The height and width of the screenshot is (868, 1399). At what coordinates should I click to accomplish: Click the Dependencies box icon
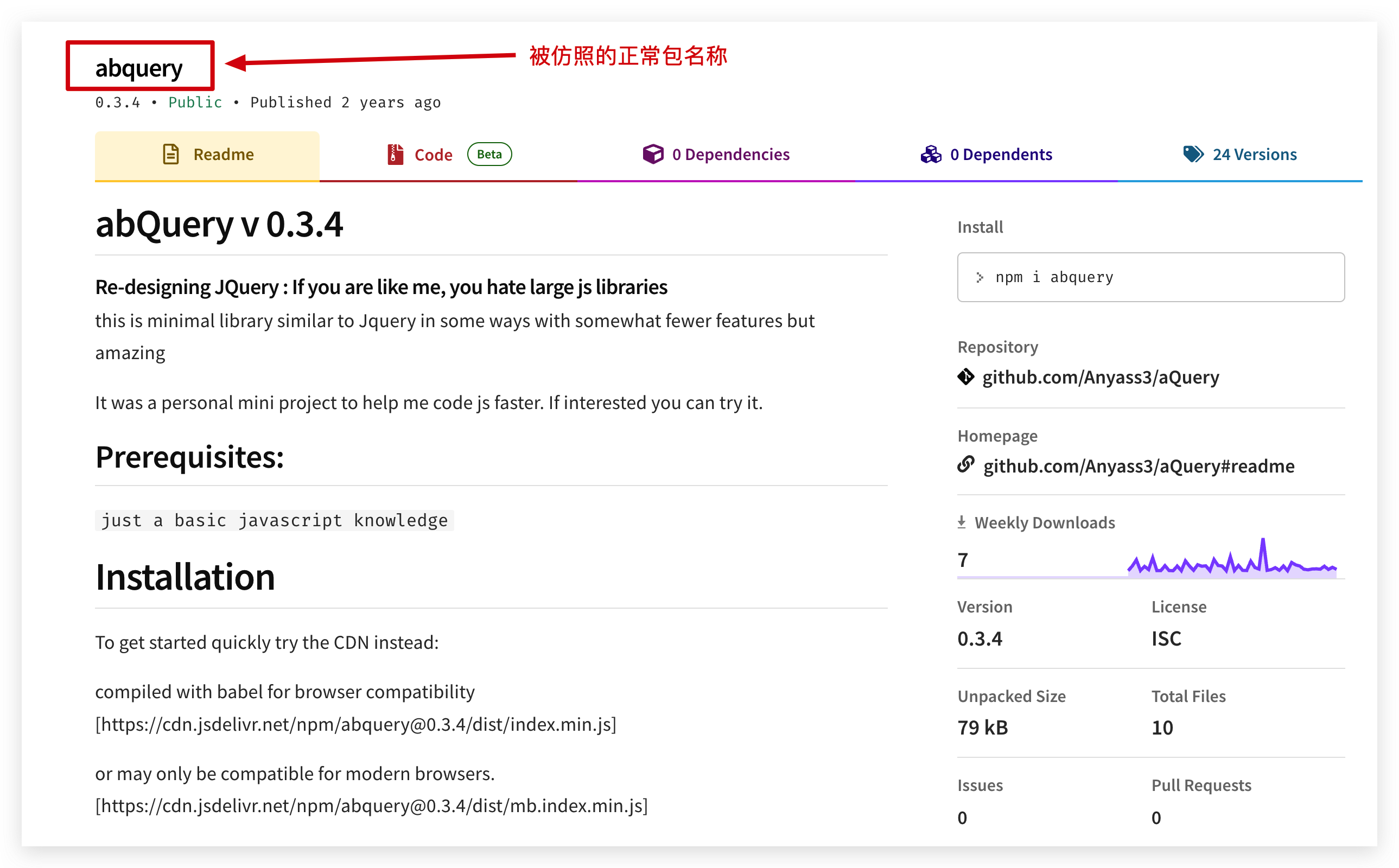(x=653, y=154)
